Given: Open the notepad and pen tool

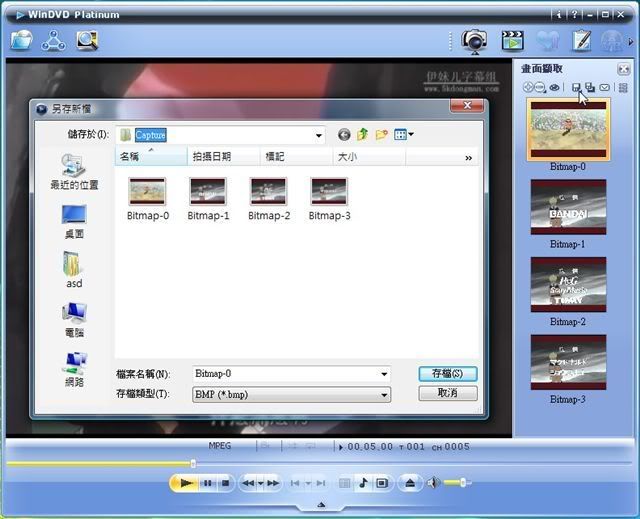Looking at the screenshot, I should click(581, 40).
